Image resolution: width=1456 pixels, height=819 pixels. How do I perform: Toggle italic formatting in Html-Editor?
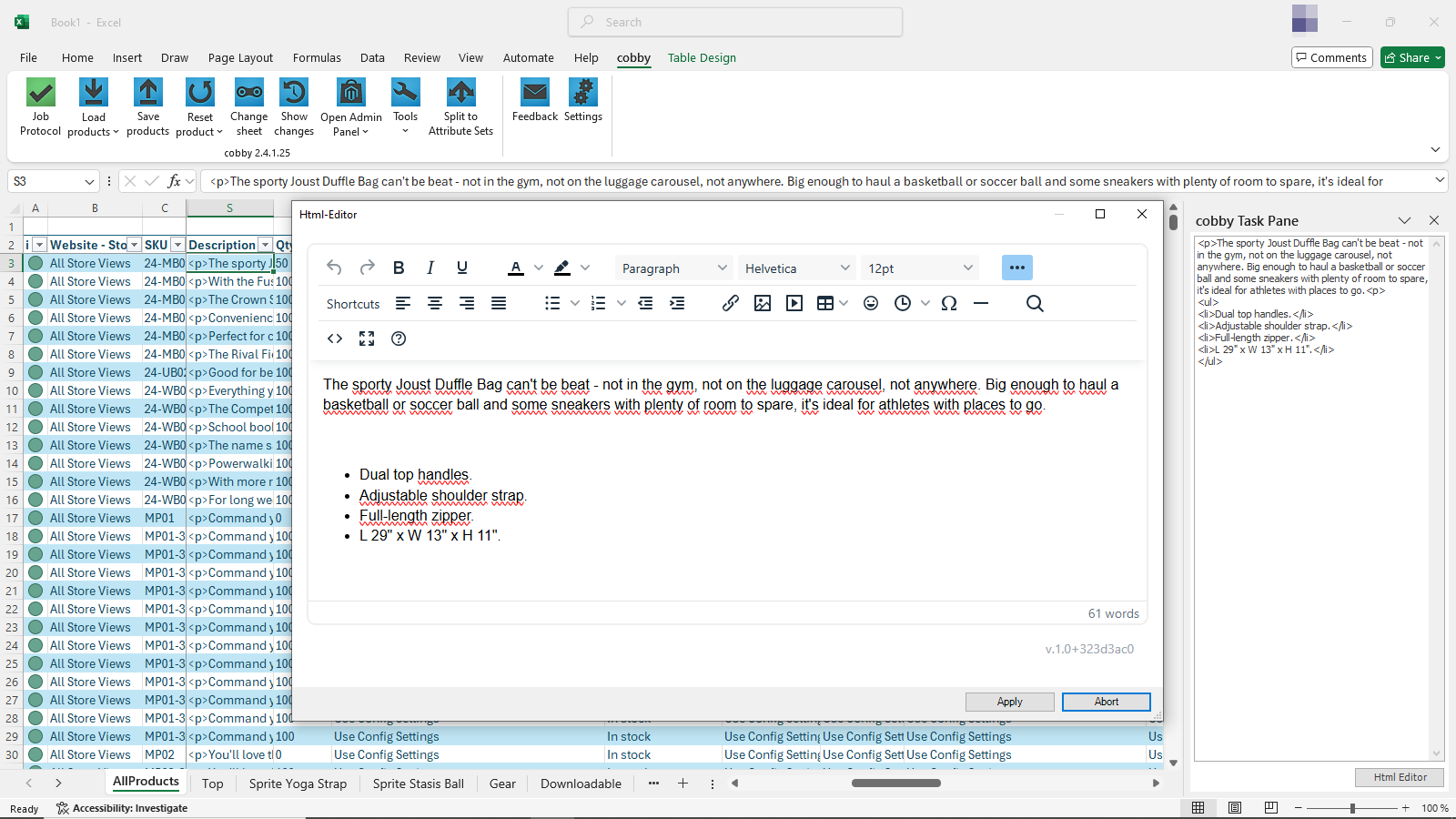coord(430,268)
